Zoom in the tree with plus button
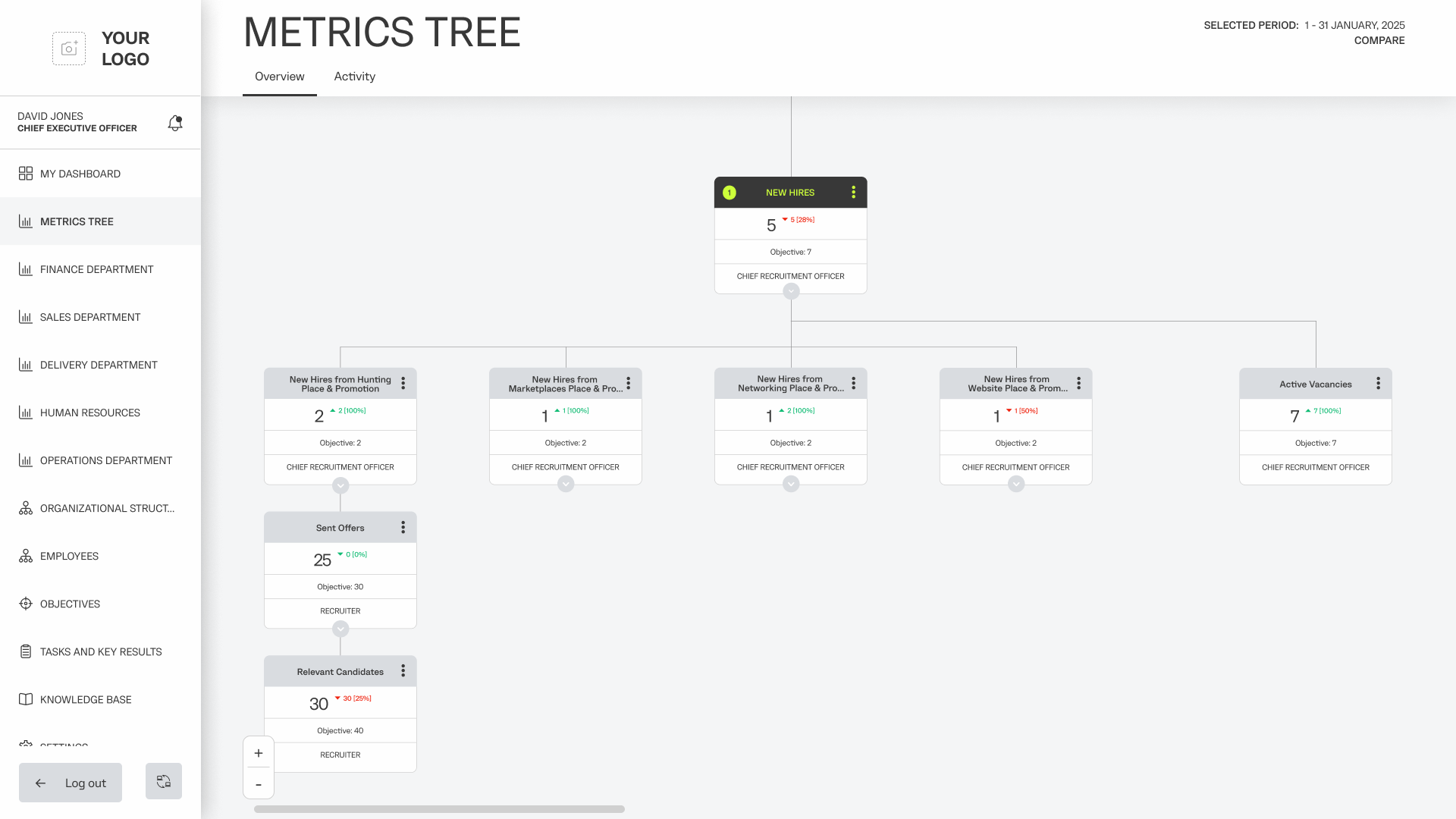This screenshot has height=819, width=1456. point(259,753)
